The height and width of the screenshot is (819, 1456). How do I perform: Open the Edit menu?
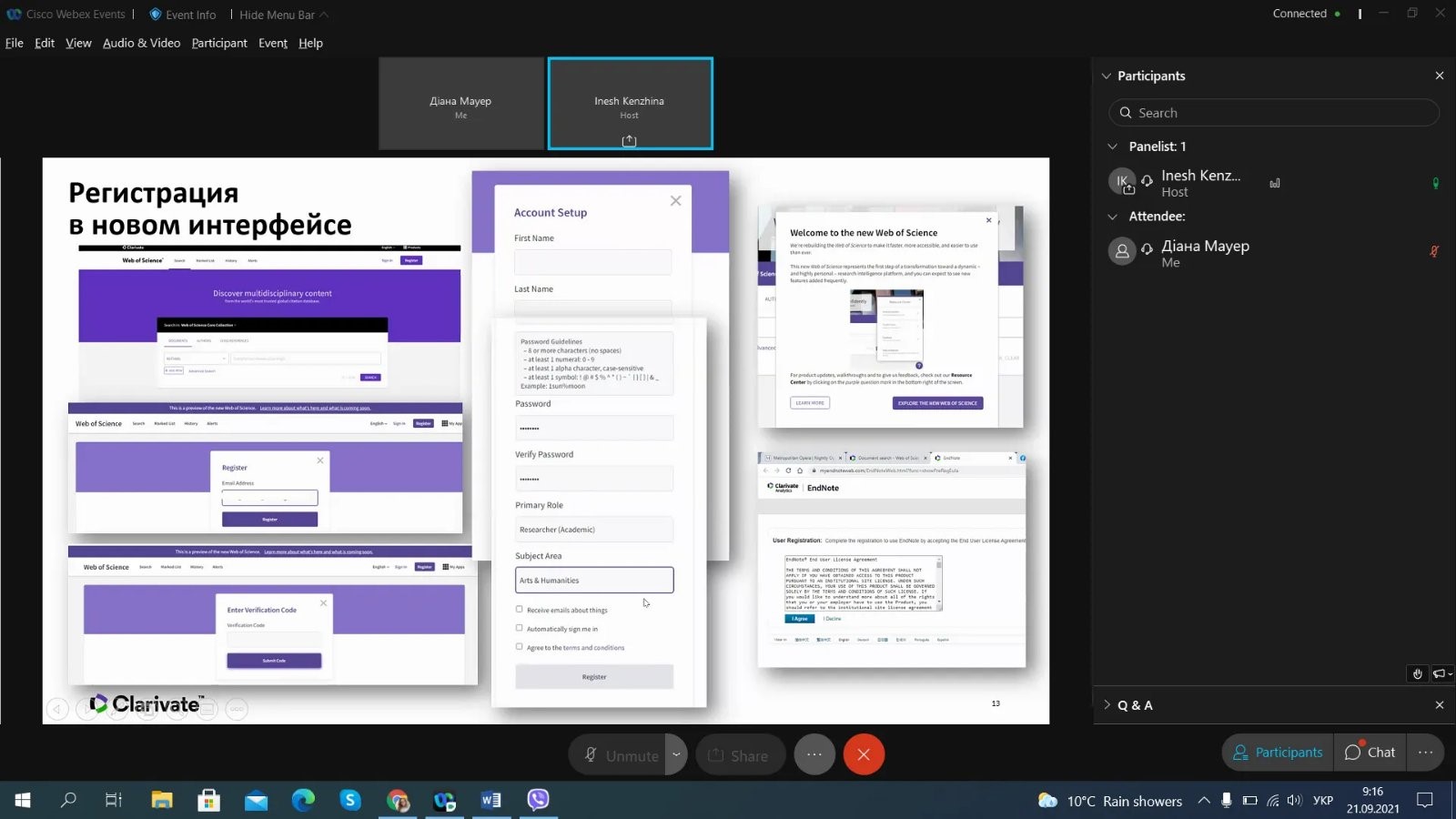tap(45, 43)
